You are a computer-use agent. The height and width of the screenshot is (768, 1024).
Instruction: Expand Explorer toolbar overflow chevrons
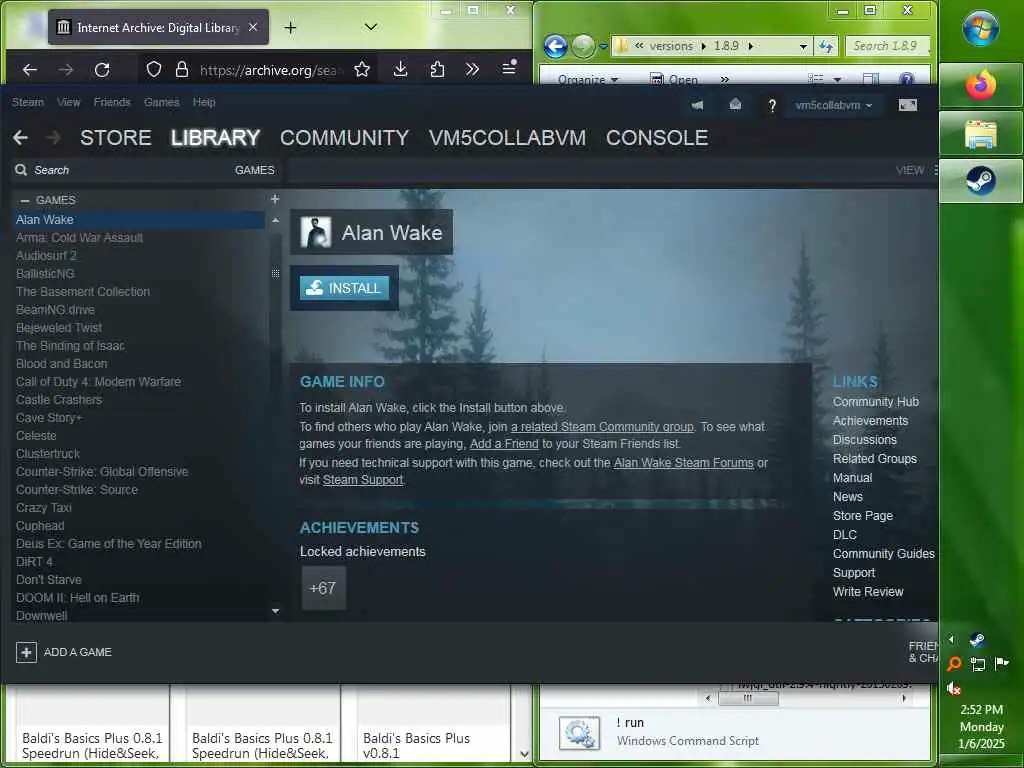(x=724, y=79)
